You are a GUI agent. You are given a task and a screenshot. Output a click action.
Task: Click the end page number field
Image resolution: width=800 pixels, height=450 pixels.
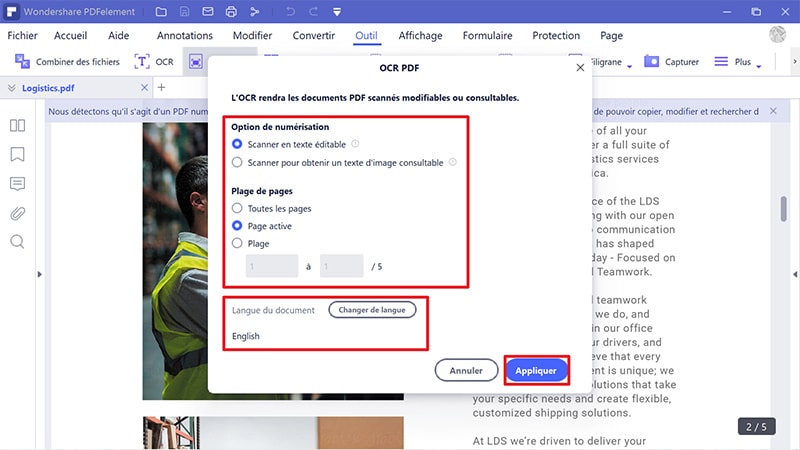tap(342, 266)
